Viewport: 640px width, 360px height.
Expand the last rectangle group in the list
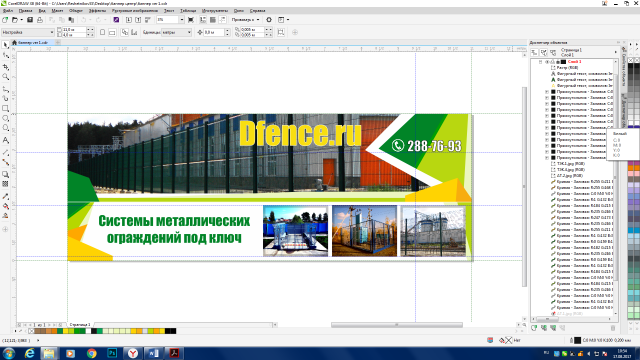tap(547, 158)
